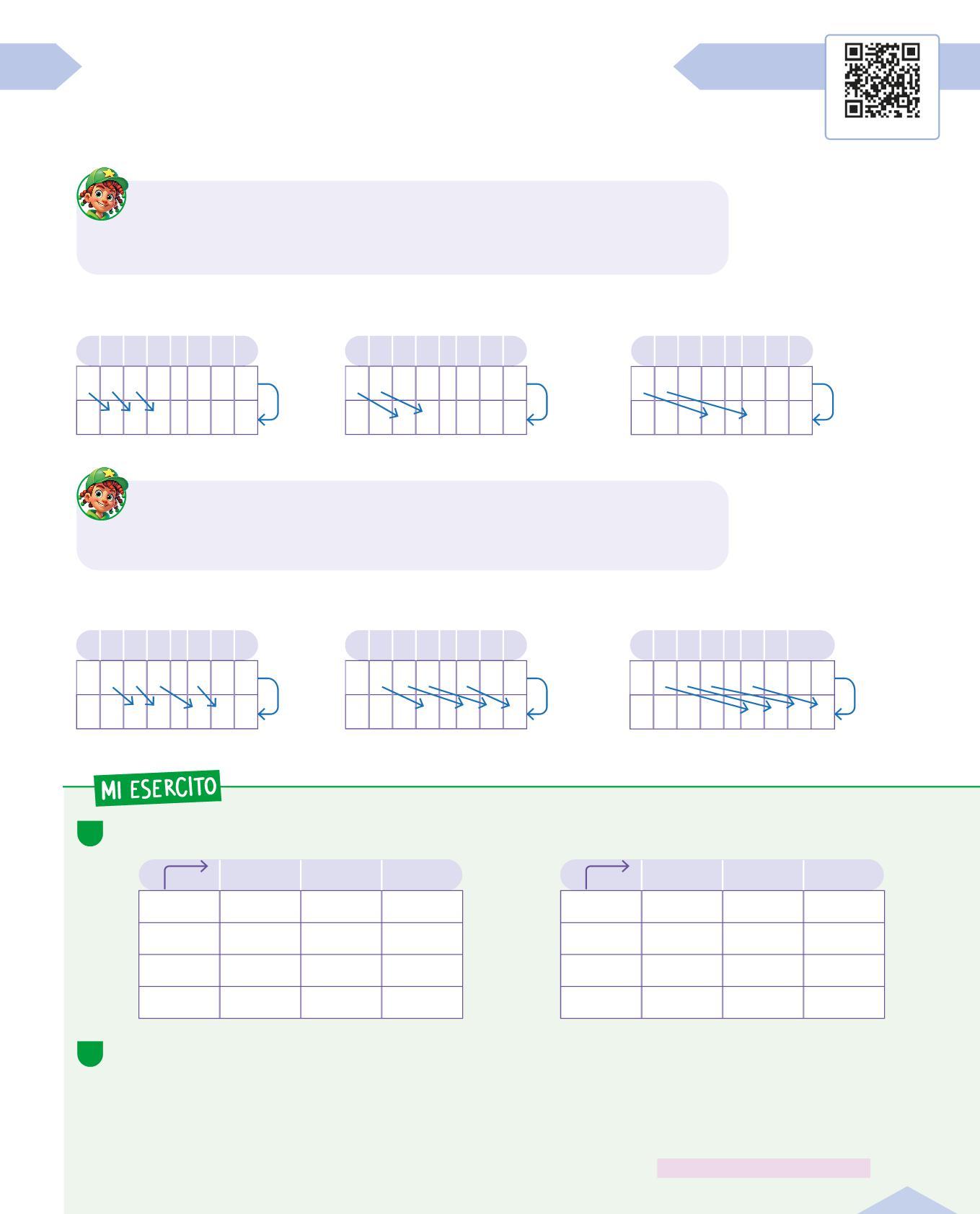Click the upper green-cap character avatar
980x1214 pixels.
click(x=102, y=193)
